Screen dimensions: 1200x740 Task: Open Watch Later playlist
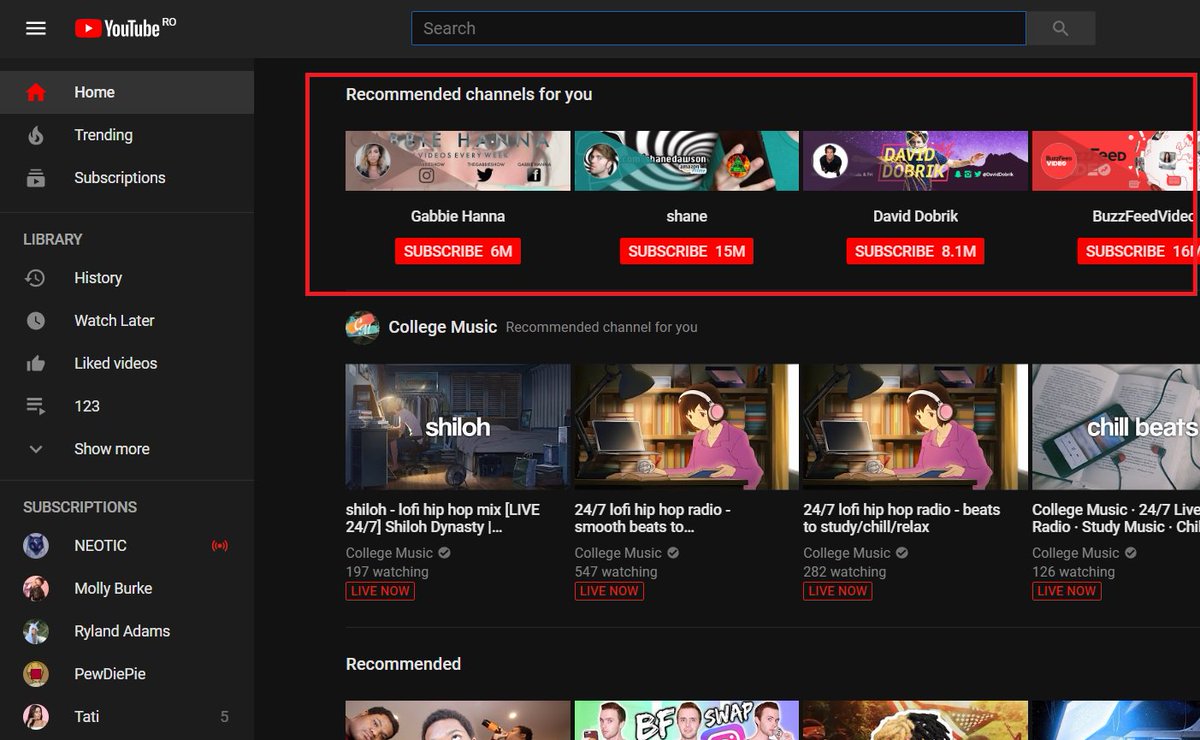(127, 321)
